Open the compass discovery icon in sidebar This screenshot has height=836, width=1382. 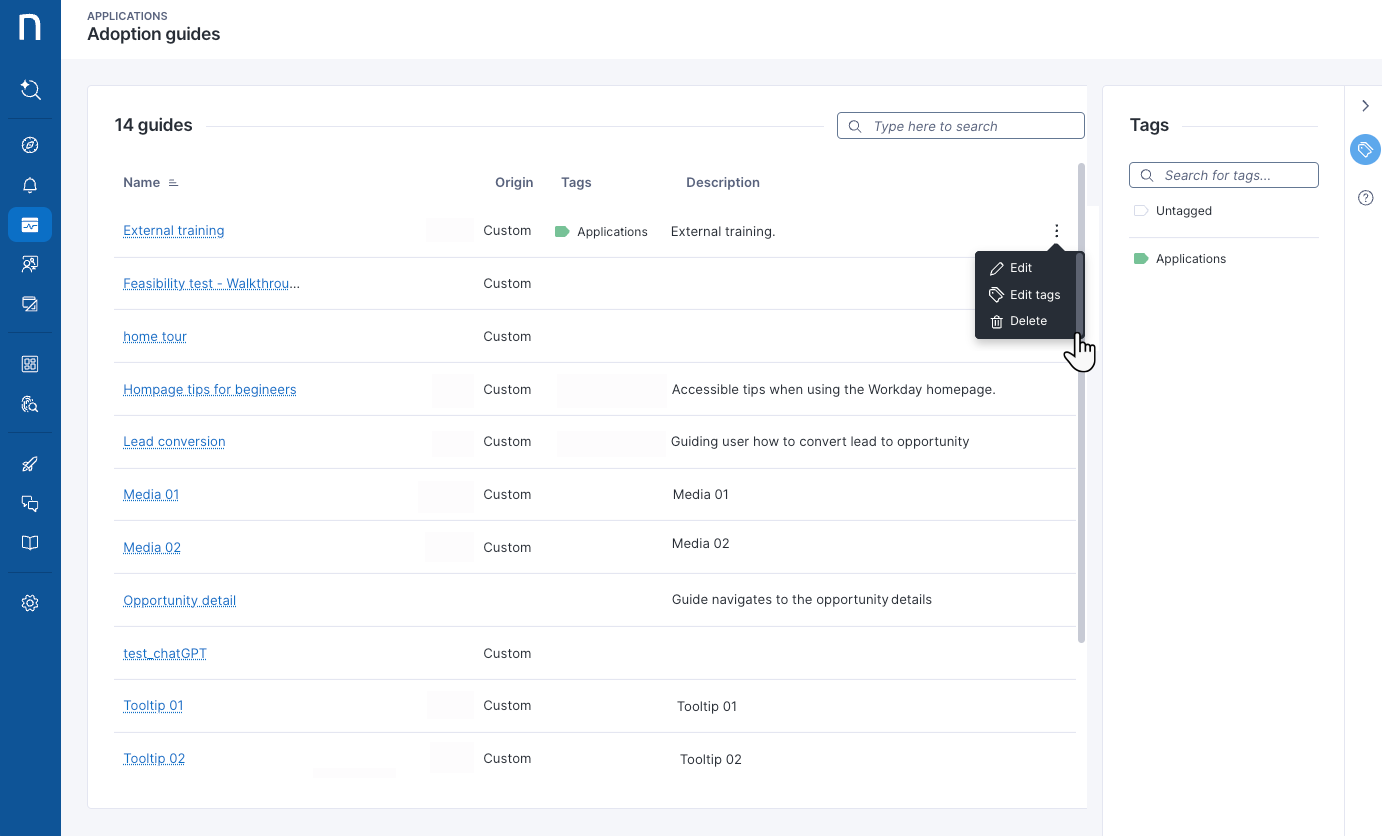30,146
